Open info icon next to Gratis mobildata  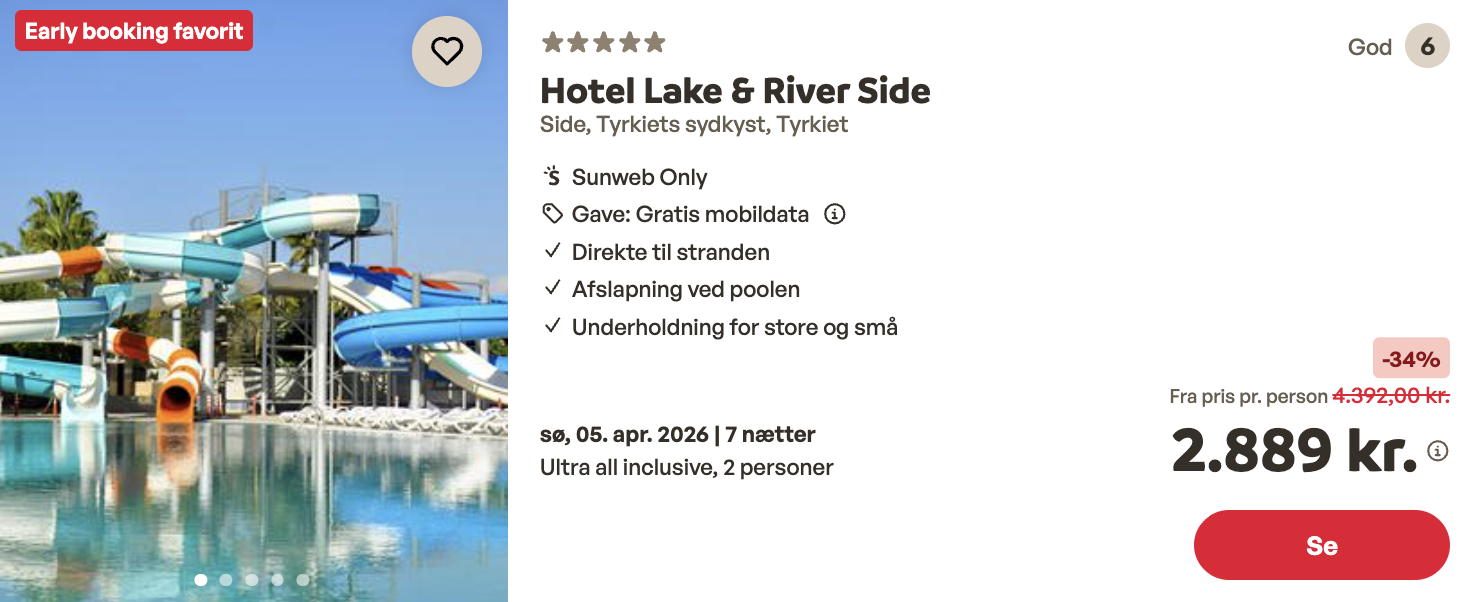(x=834, y=214)
